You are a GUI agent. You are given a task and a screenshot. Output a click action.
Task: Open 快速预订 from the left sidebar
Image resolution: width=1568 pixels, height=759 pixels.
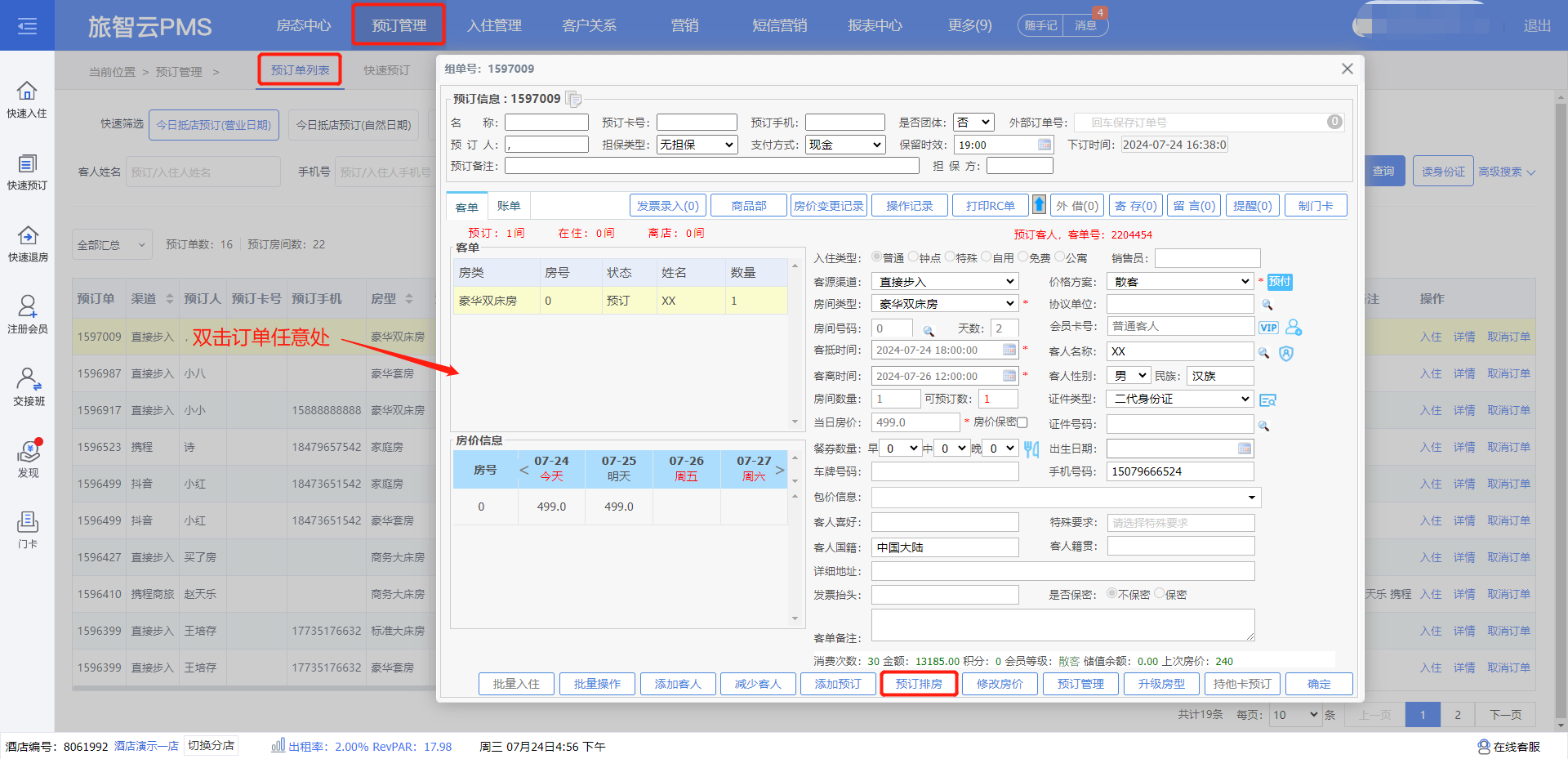27,172
